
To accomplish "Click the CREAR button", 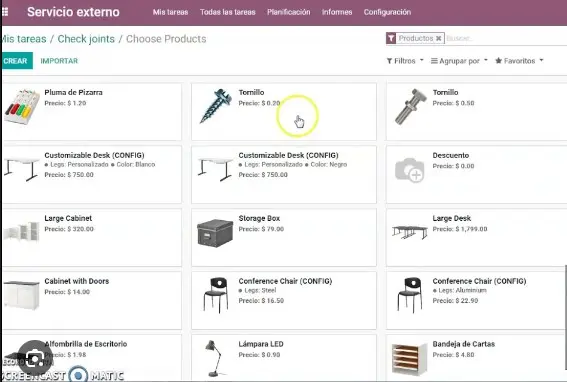I will coord(16,61).
